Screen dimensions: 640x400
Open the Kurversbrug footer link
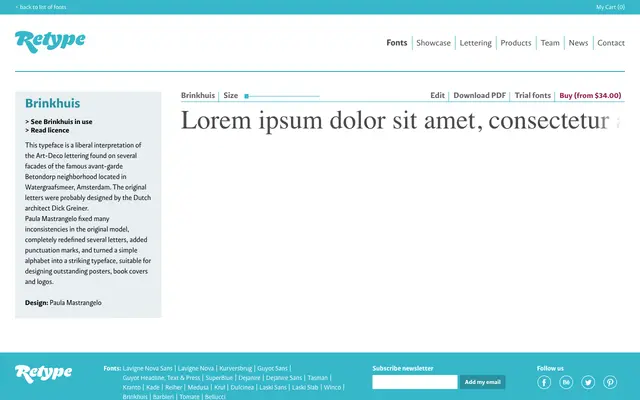click(x=236, y=369)
